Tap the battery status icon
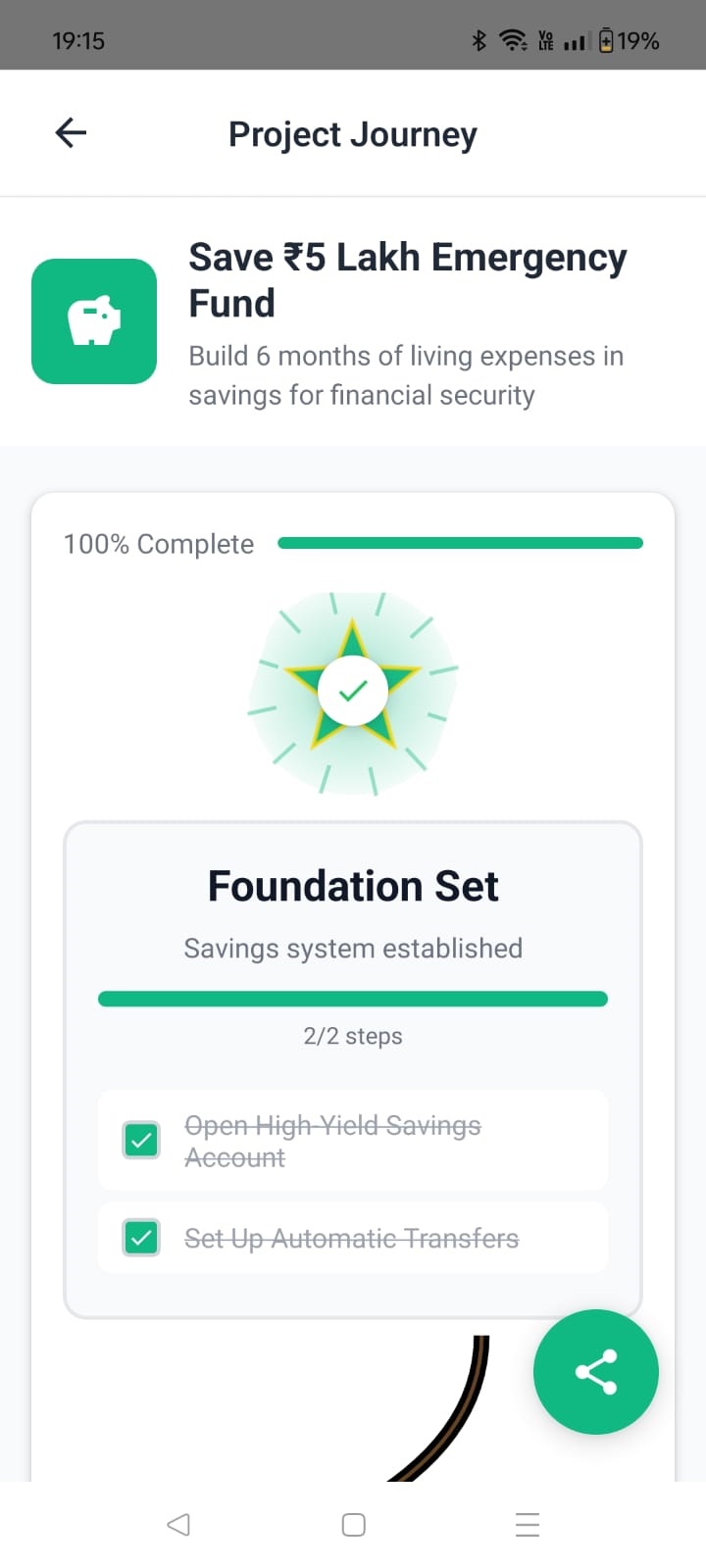The image size is (706, 1568). tap(607, 40)
